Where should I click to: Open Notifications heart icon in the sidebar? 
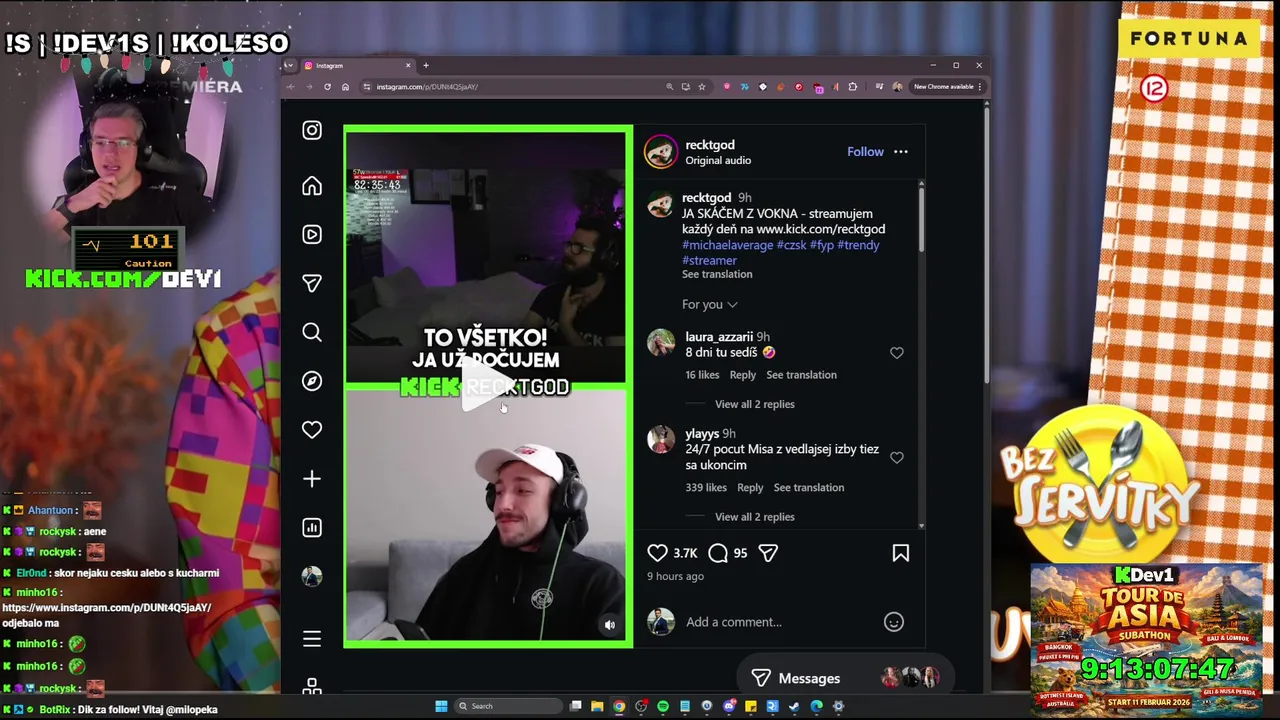click(x=312, y=430)
